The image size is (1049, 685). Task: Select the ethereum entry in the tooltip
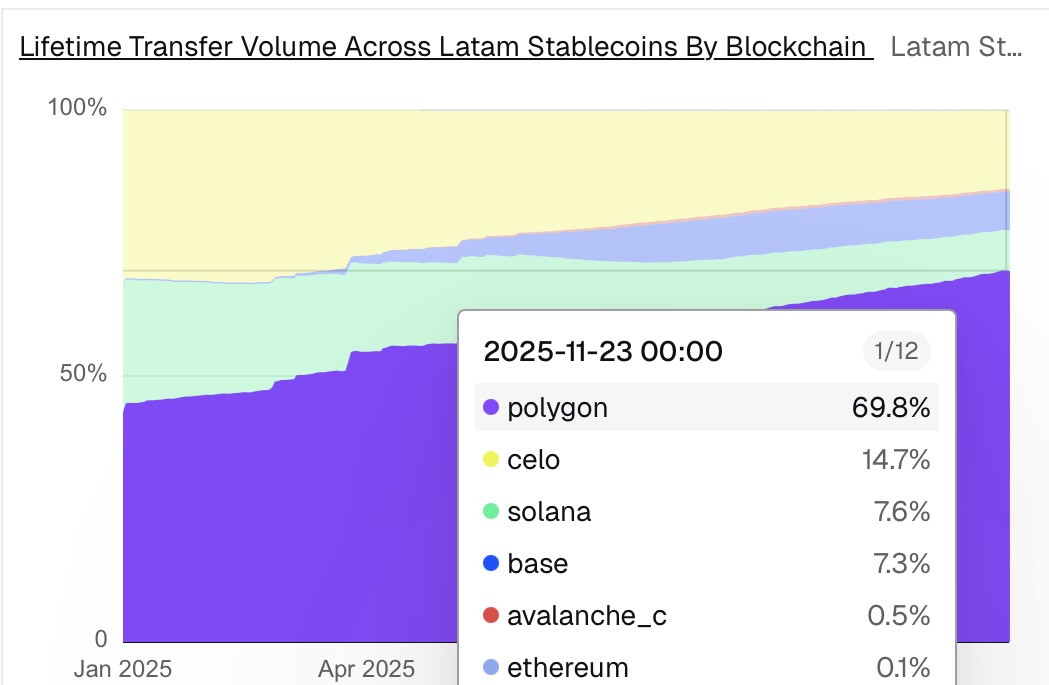(706, 667)
